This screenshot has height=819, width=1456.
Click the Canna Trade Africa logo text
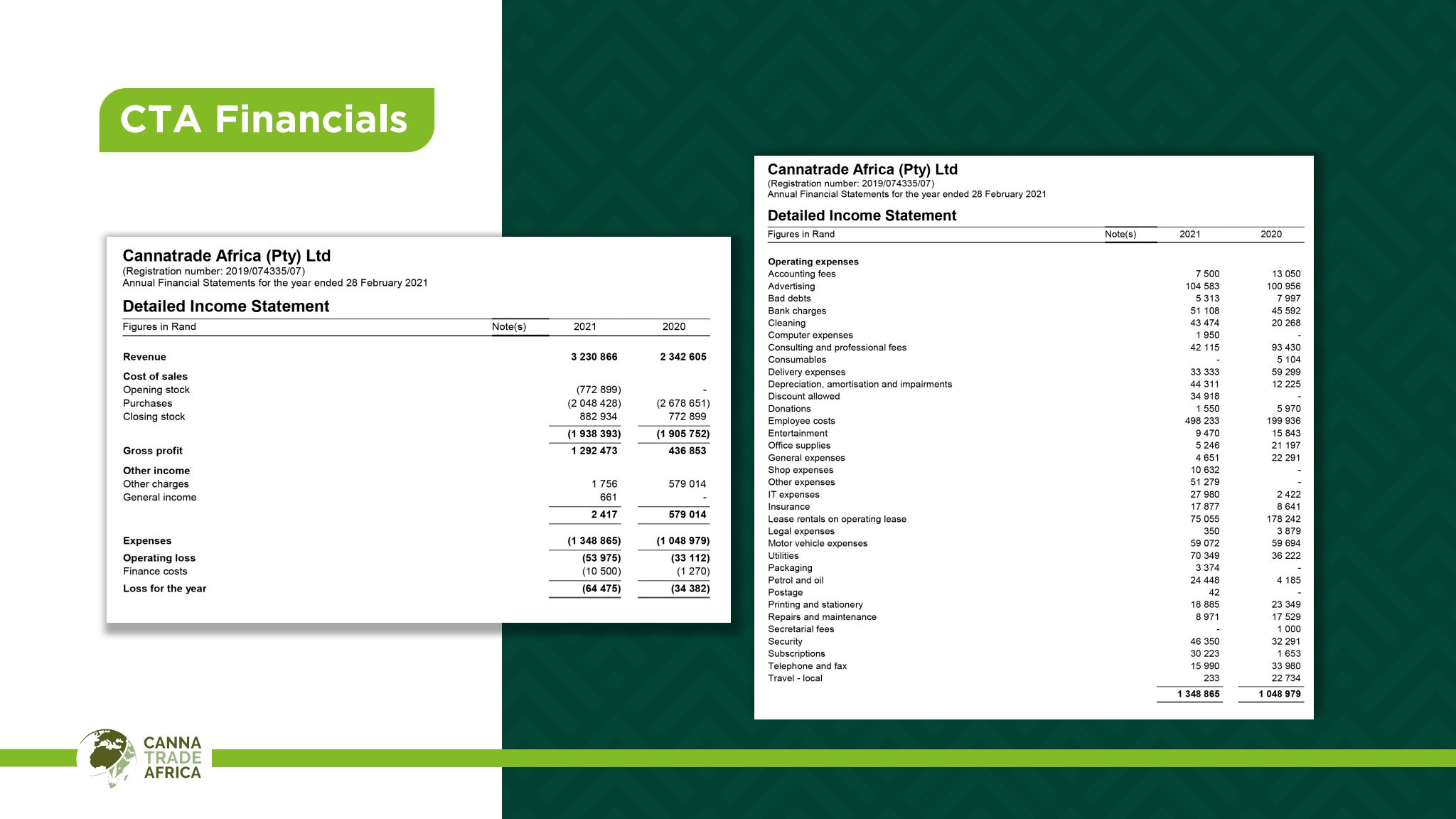pyautogui.click(x=173, y=758)
